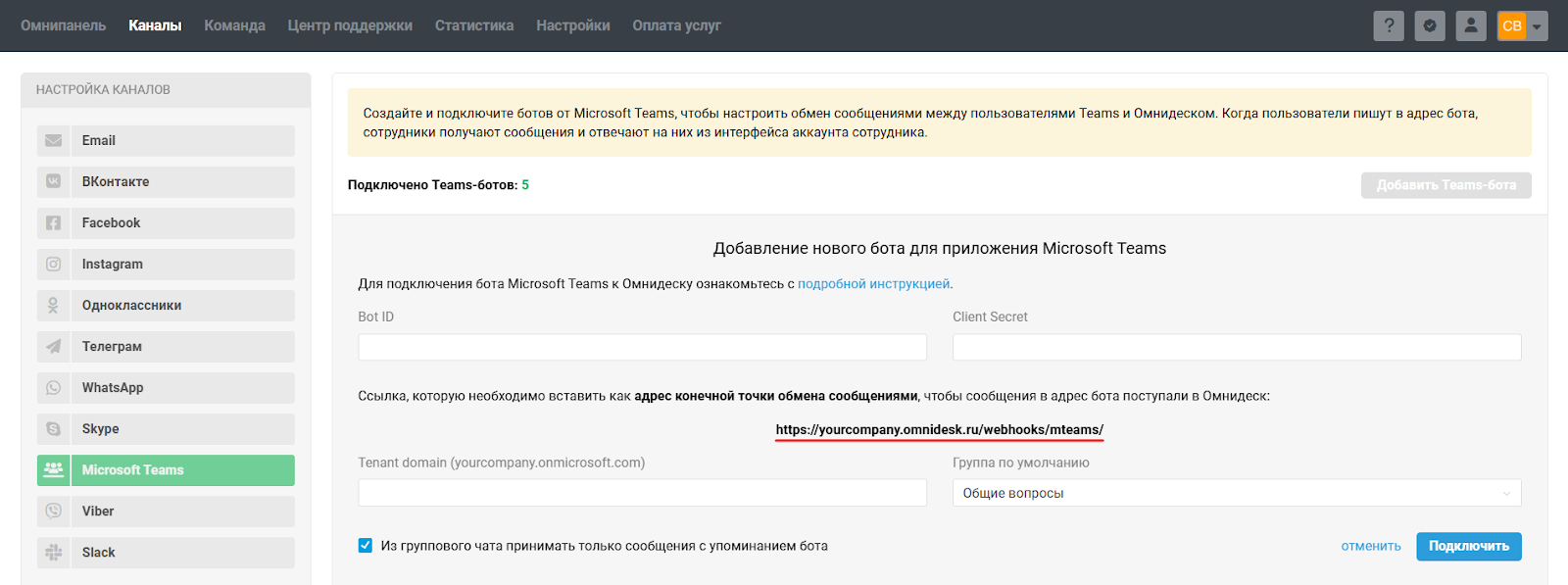Select the Viber channel label
Image resolution: width=1568 pixels, height=585 pixels.
[x=98, y=512]
